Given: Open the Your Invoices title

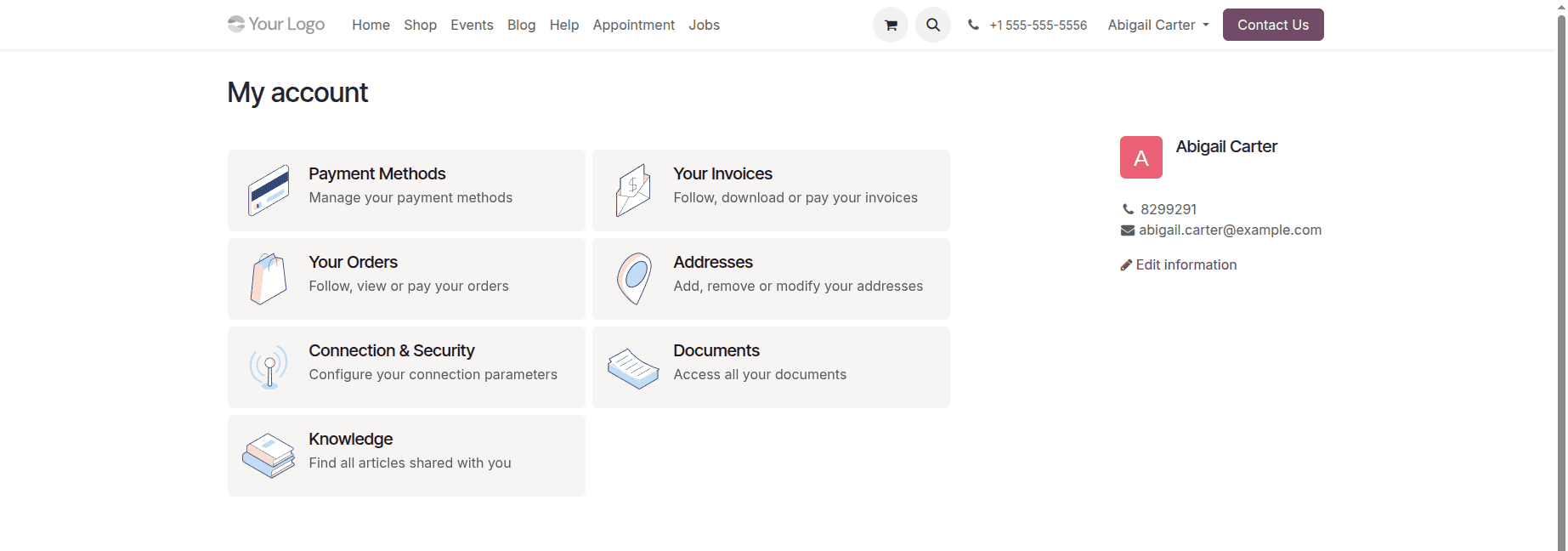Looking at the screenshot, I should pos(723,173).
